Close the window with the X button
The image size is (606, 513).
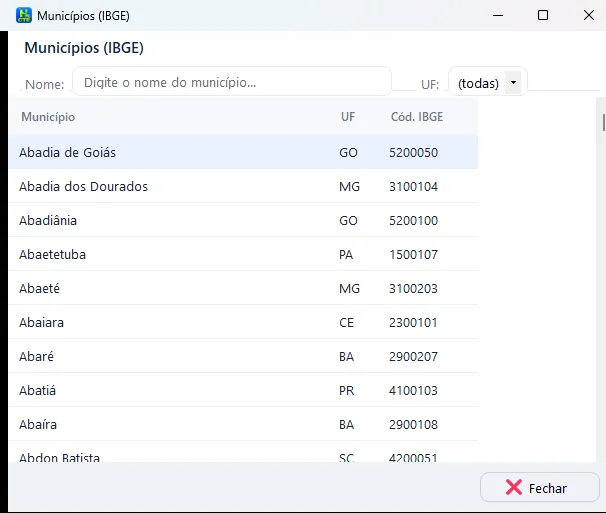tap(589, 15)
